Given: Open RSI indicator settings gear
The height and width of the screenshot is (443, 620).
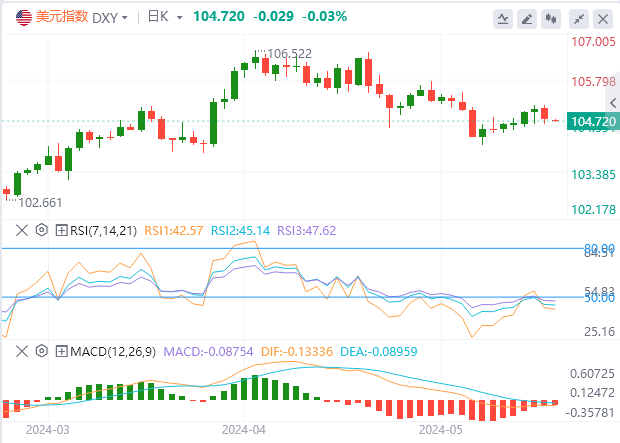Looking at the screenshot, I should [41, 230].
